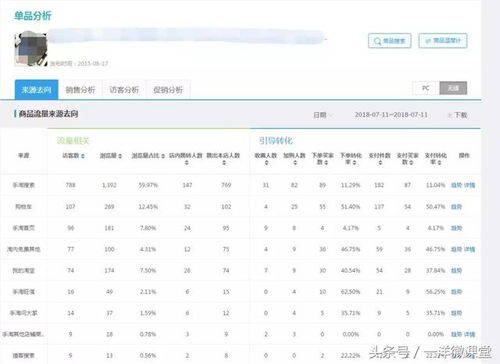Click the 引导转化 group heading
500x364 pixels.
[x=276, y=141]
